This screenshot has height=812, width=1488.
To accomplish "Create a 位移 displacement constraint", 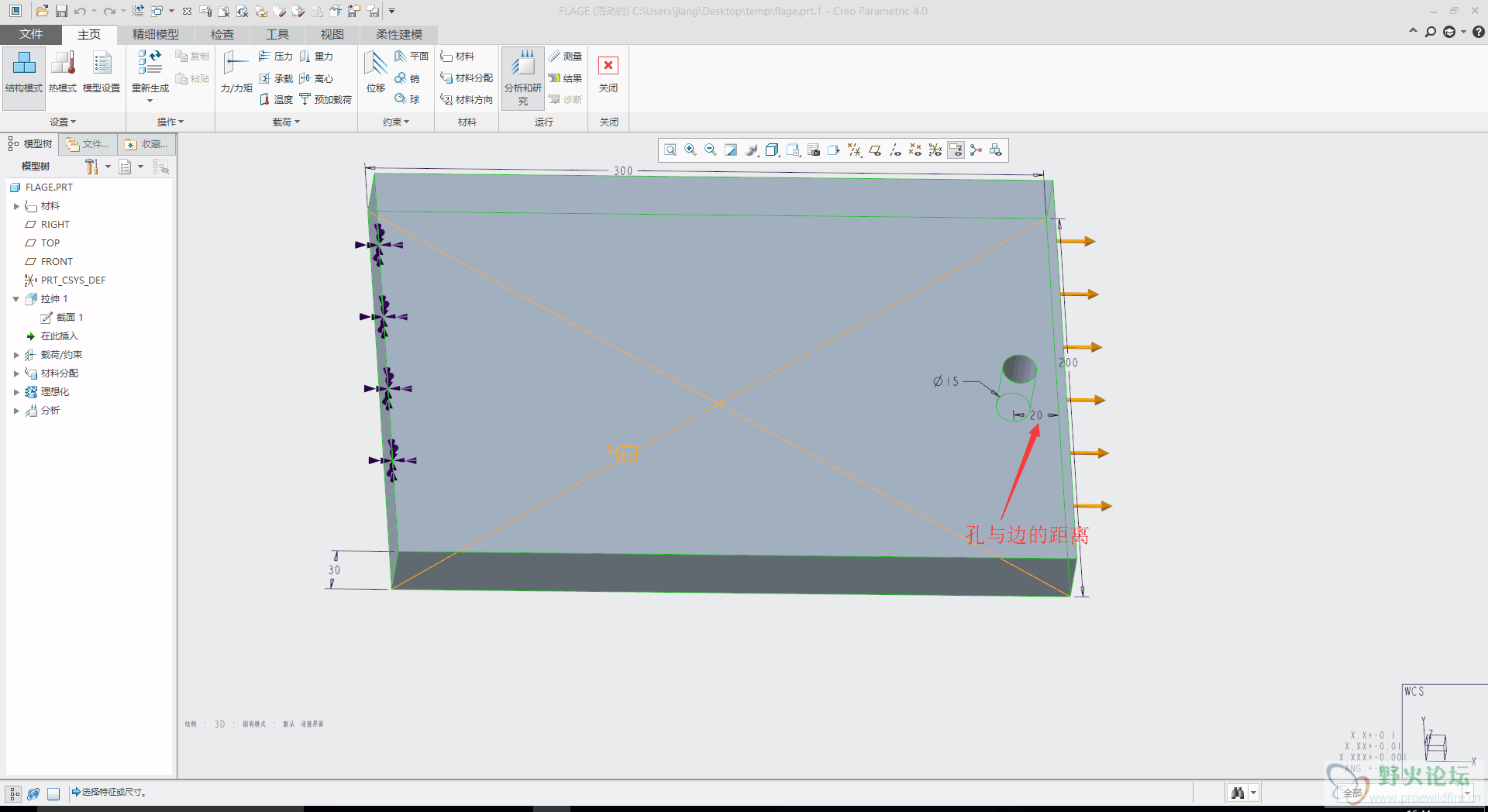I will point(376,73).
